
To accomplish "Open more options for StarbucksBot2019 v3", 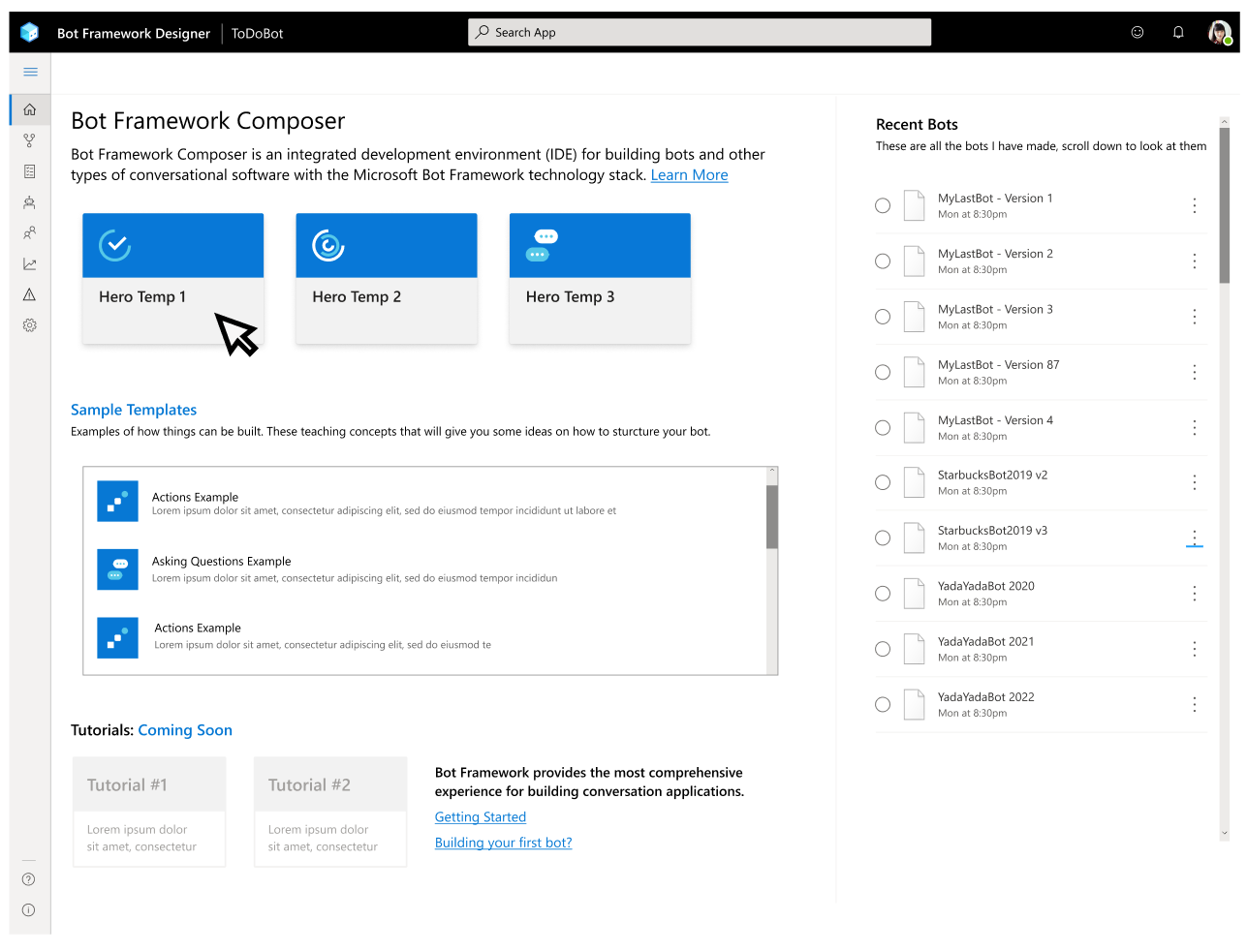I will (x=1195, y=538).
